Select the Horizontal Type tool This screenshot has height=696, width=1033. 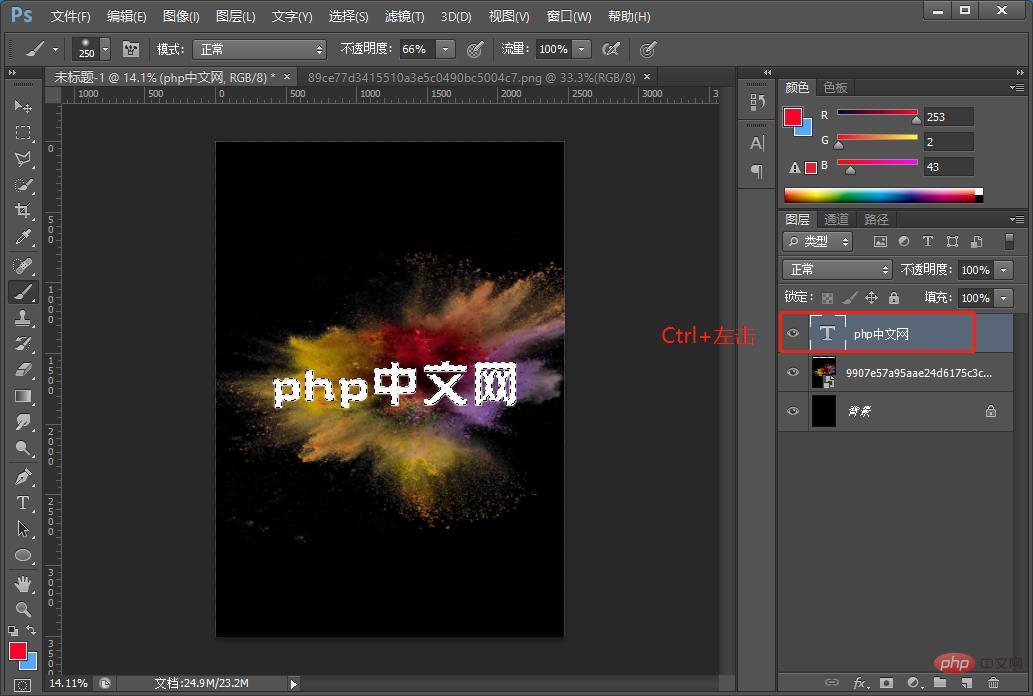(23, 503)
